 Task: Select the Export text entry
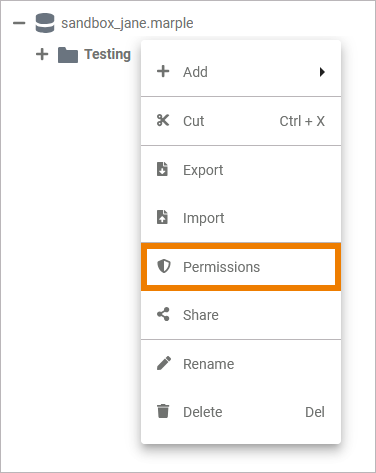203,170
